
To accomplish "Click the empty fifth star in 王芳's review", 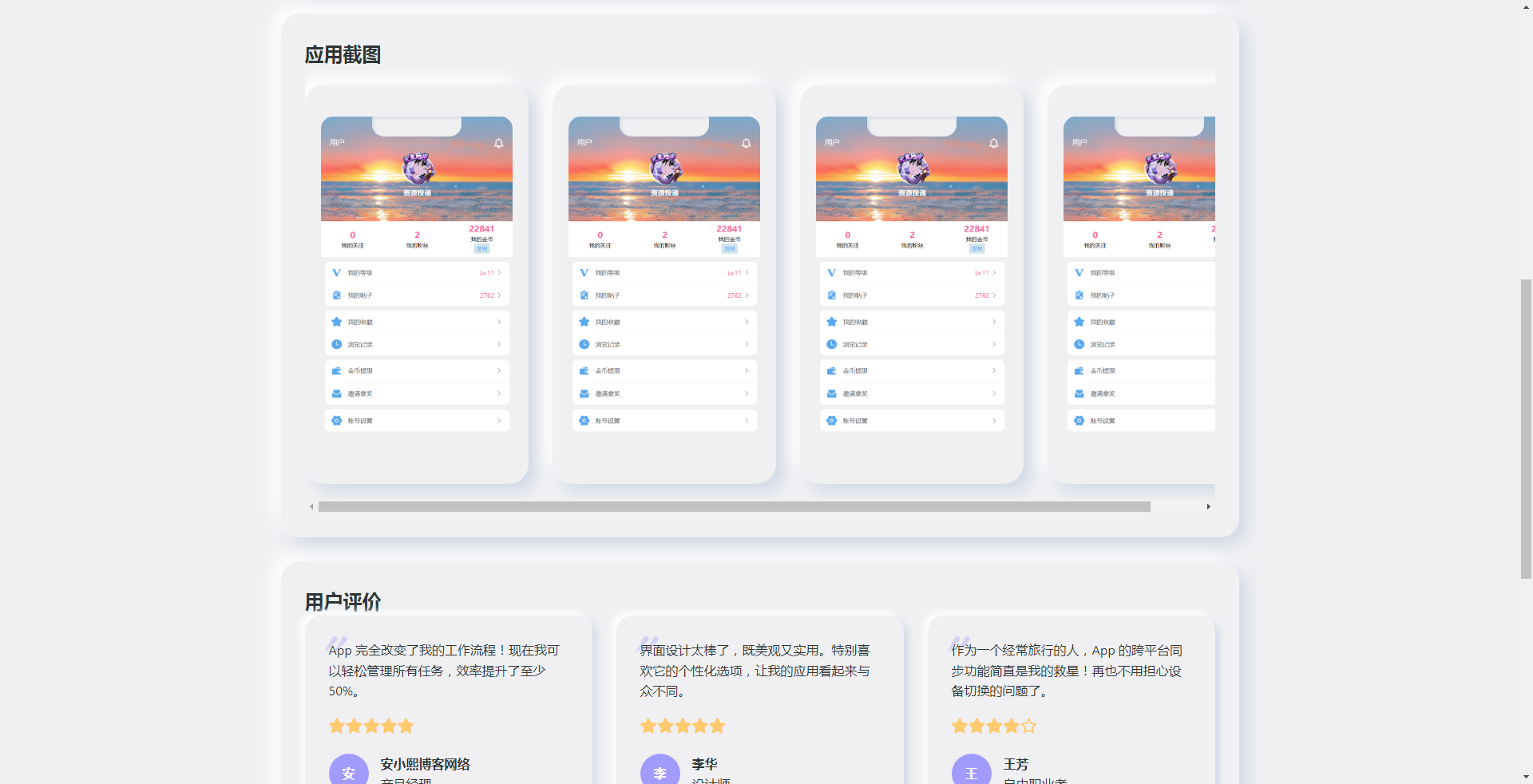I will click(x=1028, y=726).
